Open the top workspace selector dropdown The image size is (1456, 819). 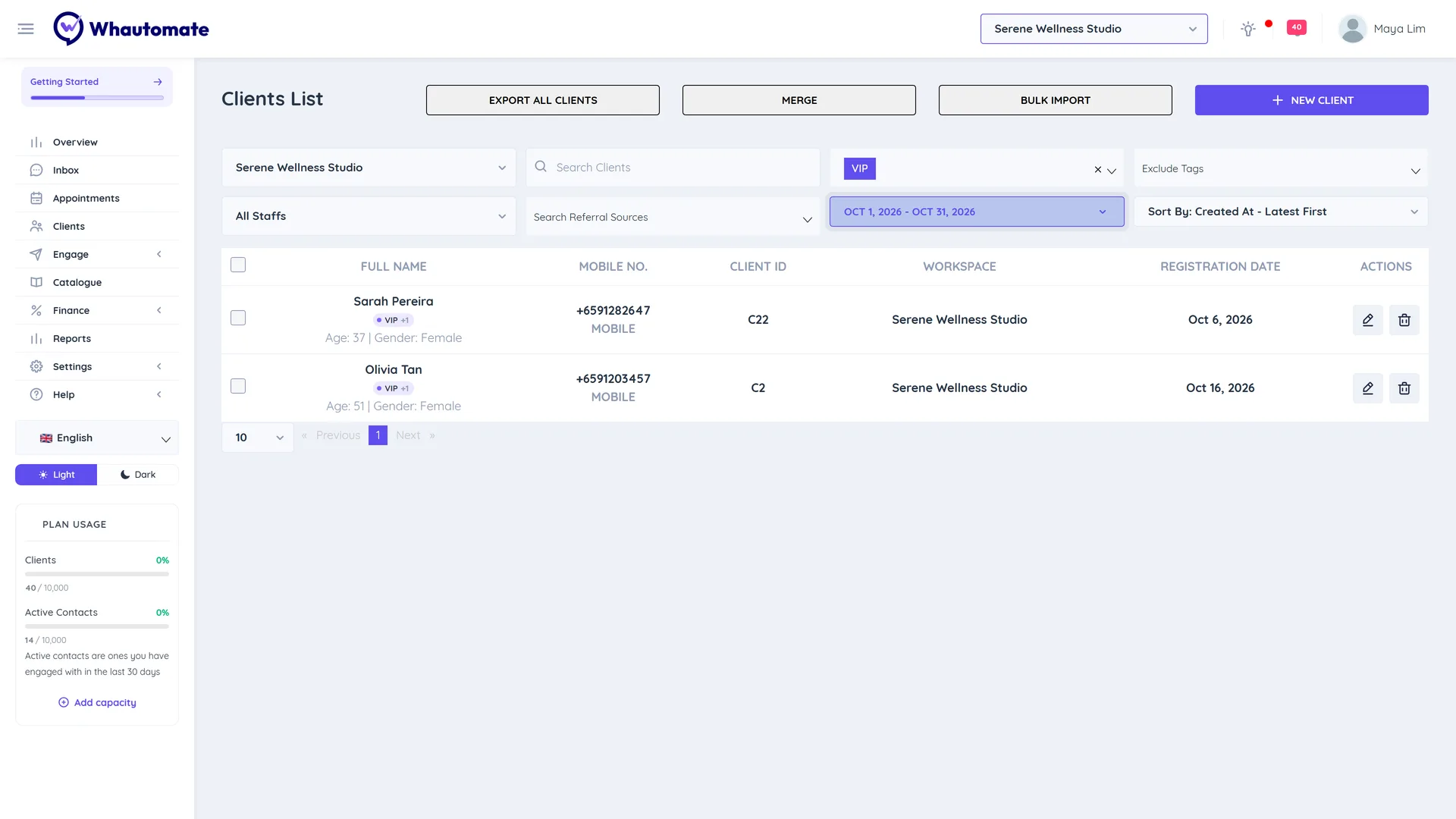pyautogui.click(x=1094, y=29)
